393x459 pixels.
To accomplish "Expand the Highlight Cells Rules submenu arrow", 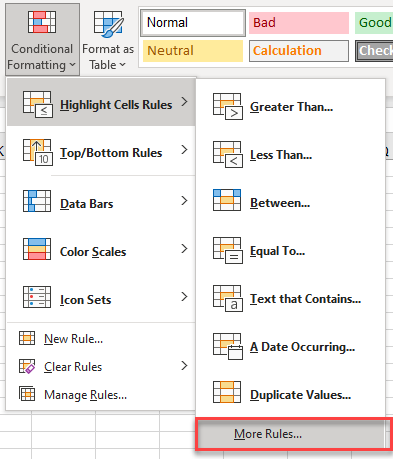I will (x=184, y=101).
